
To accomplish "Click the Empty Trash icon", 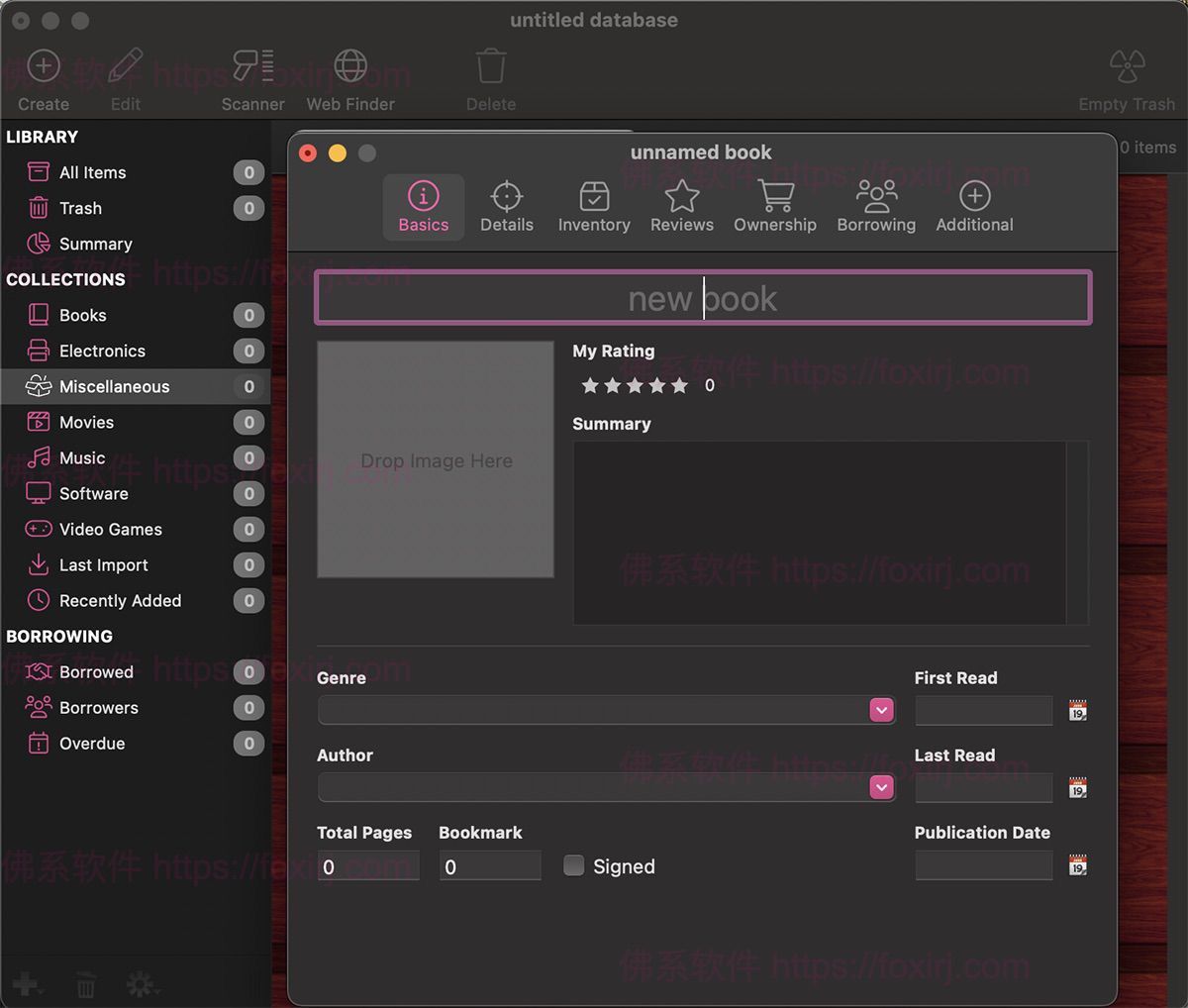I will 1127,65.
